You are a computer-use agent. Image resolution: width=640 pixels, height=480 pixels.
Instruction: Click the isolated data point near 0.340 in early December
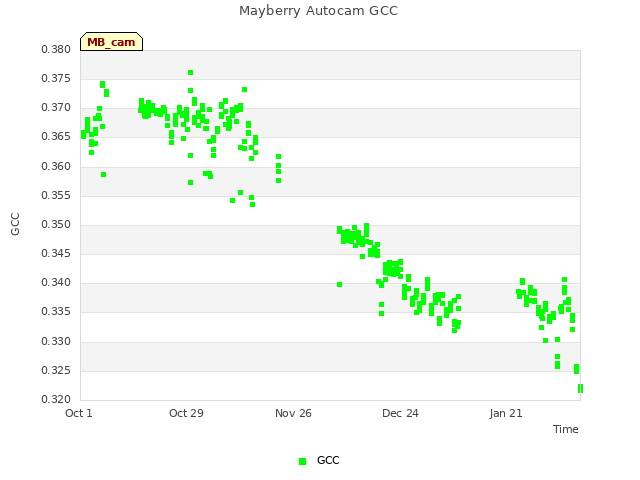(340, 284)
